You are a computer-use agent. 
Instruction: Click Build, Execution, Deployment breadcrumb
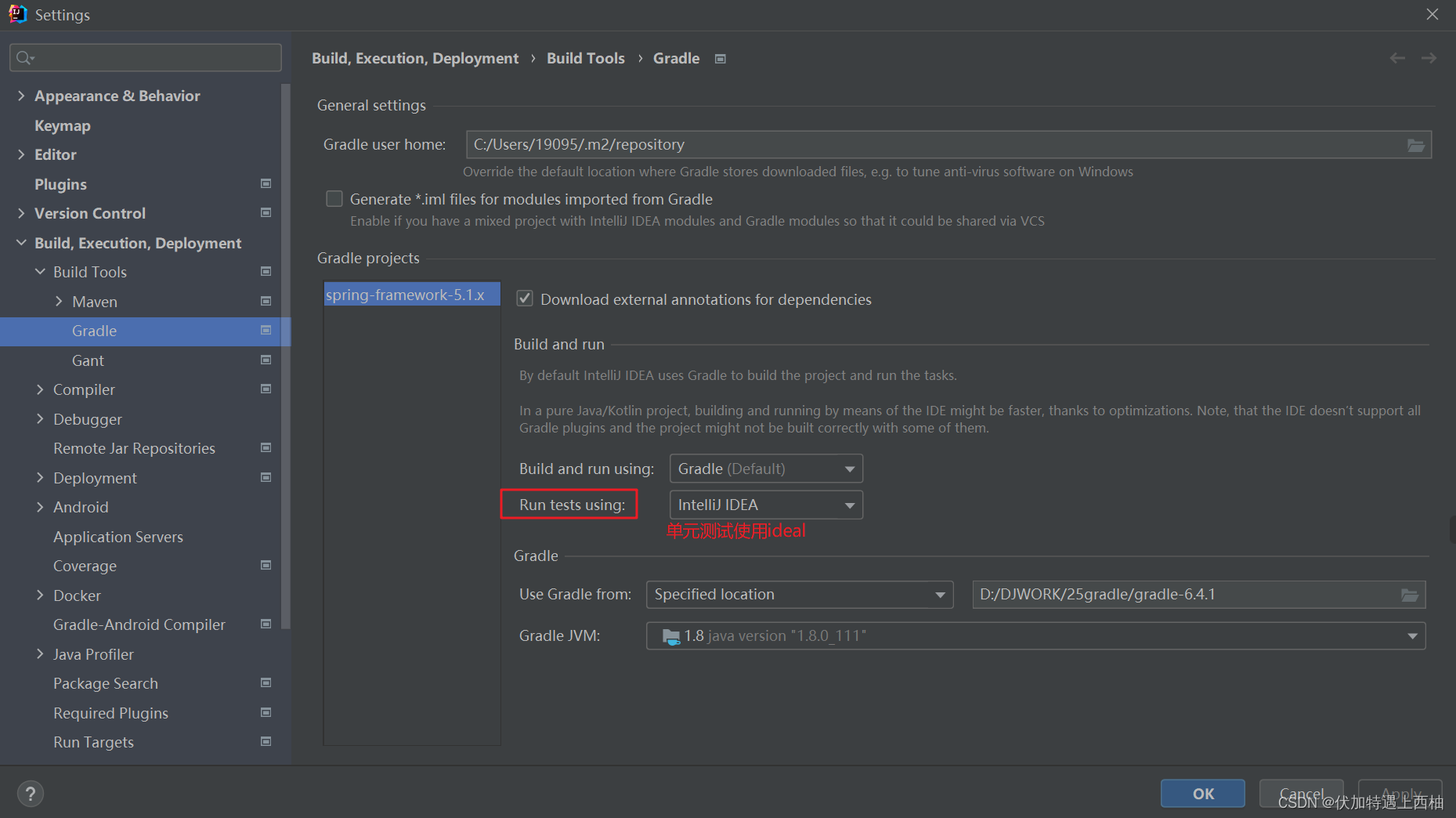point(415,59)
